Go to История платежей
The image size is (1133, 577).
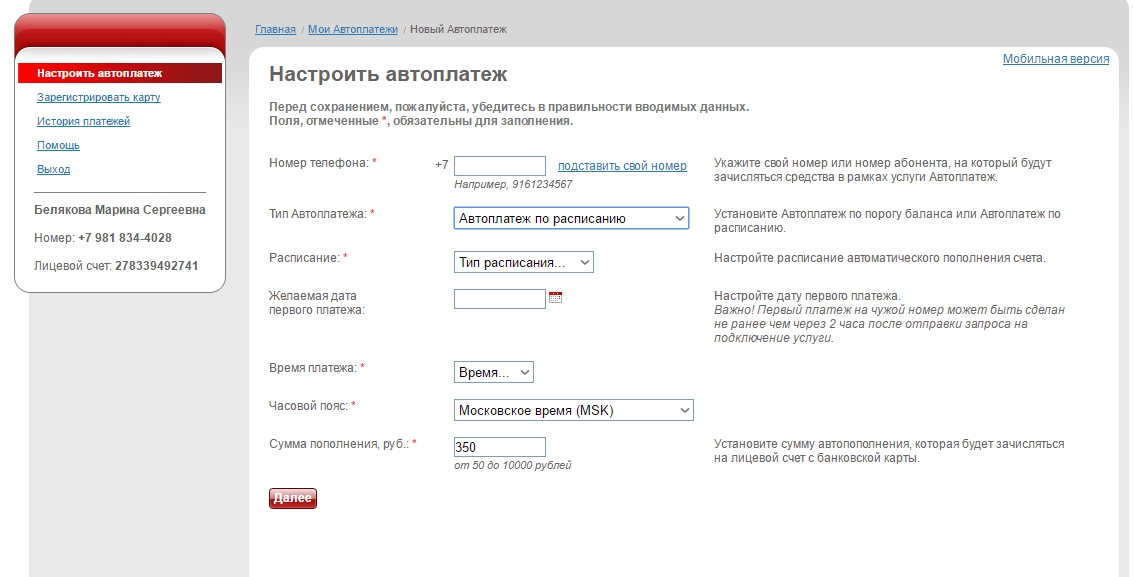point(83,121)
